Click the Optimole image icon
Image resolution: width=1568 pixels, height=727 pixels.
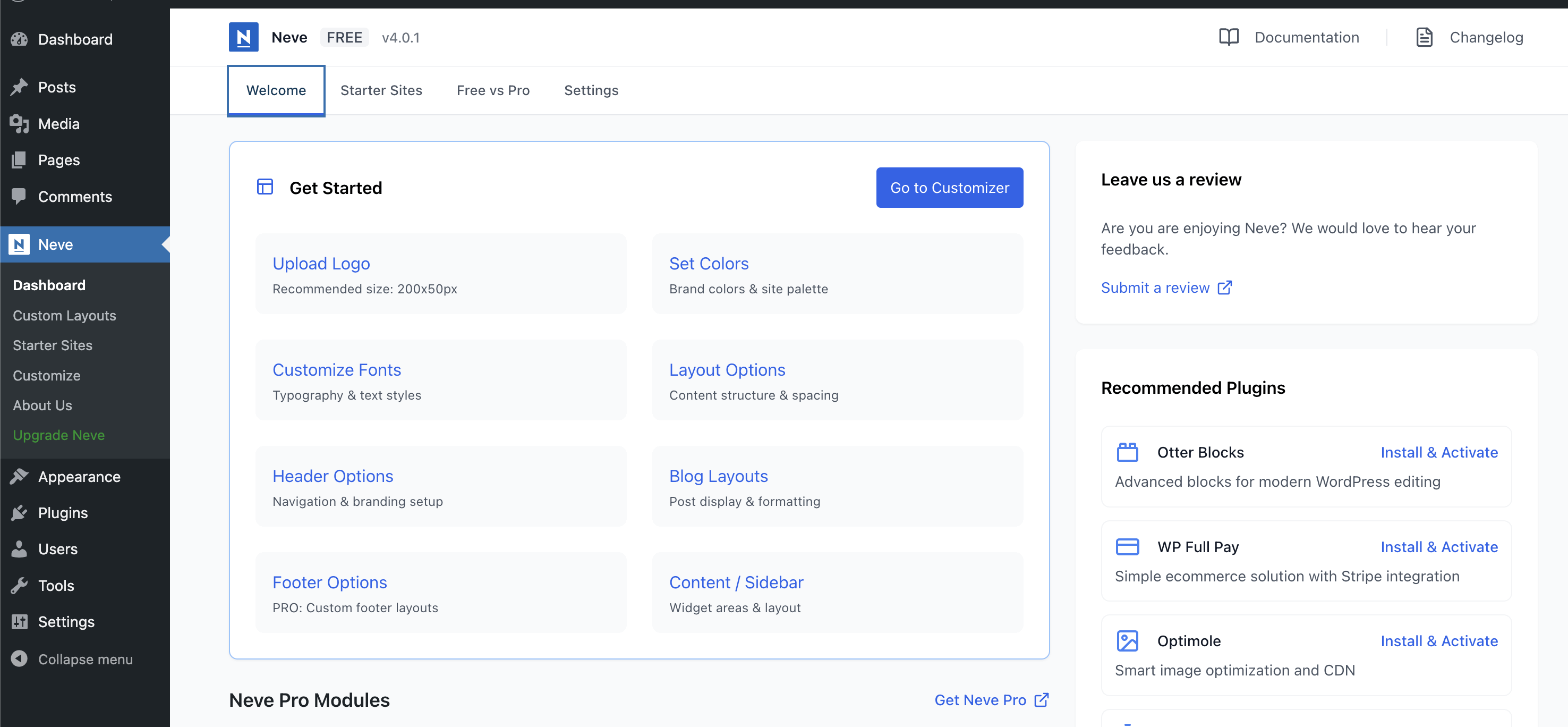[1127, 640]
